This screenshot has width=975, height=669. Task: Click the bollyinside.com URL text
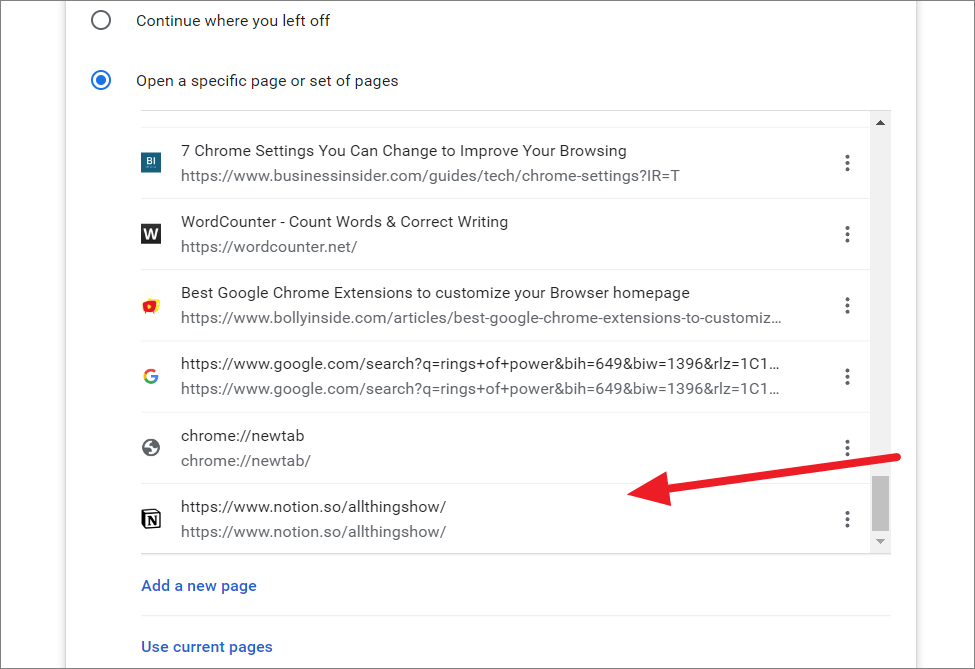click(x=481, y=318)
